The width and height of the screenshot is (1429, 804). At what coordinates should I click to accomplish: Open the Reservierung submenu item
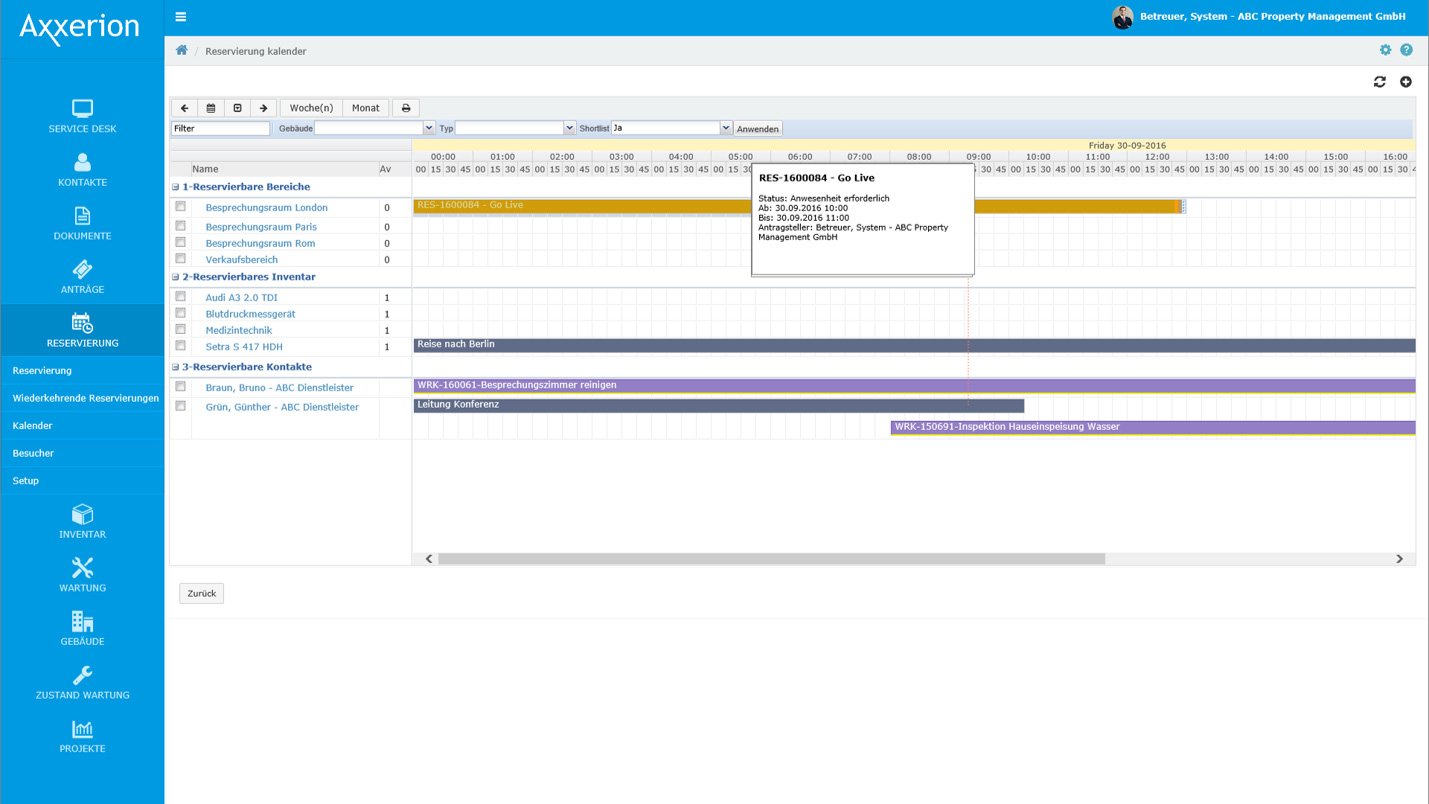tap(82, 370)
